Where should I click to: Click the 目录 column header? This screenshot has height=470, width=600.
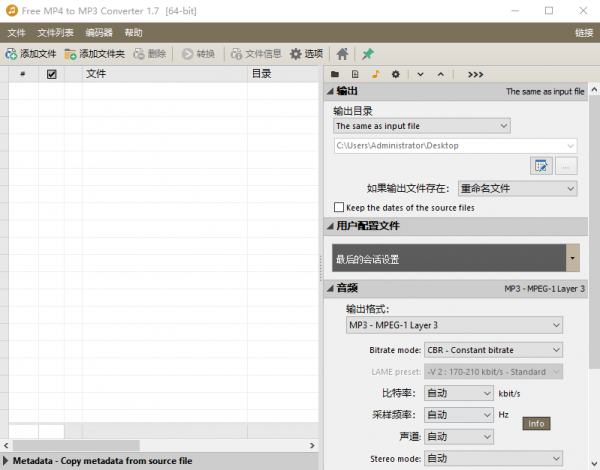point(283,74)
